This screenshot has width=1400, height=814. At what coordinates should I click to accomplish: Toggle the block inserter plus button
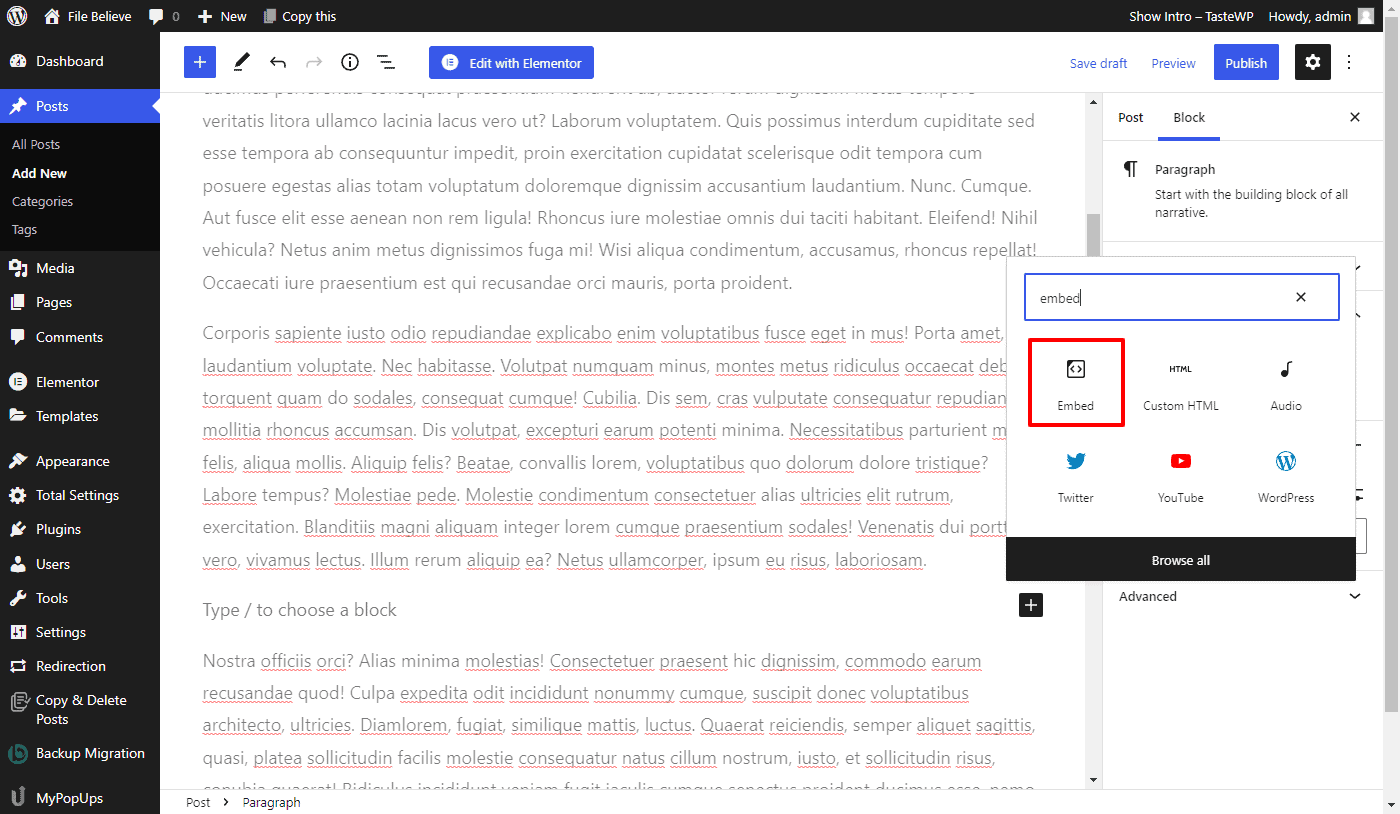pos(200,62)
